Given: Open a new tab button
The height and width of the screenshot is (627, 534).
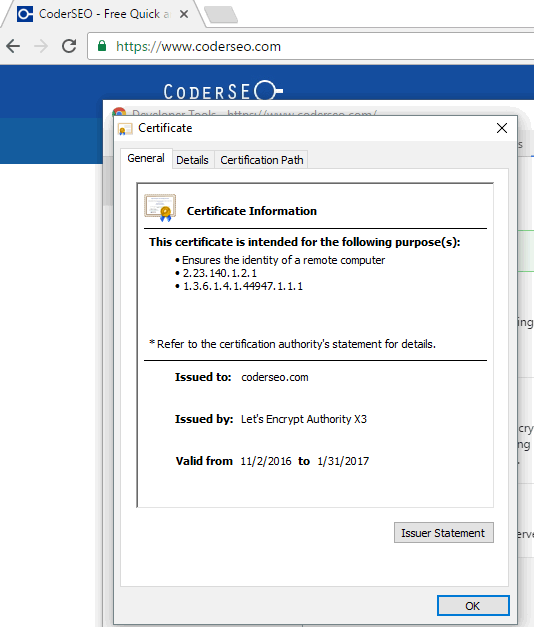Looking at the screenshot, I should click(221, 15).
